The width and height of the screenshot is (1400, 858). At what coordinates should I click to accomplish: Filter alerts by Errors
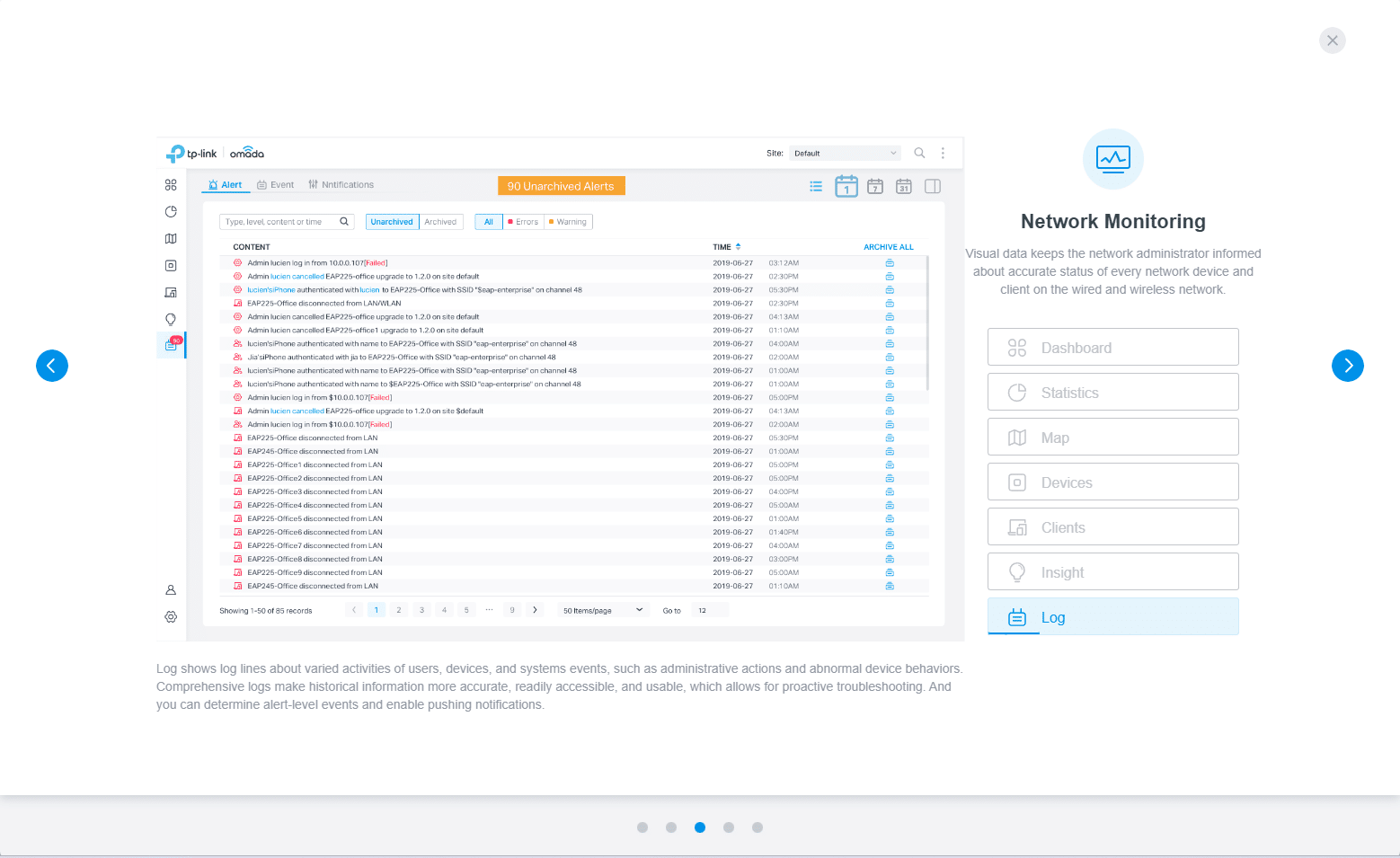tap(523, 222)
